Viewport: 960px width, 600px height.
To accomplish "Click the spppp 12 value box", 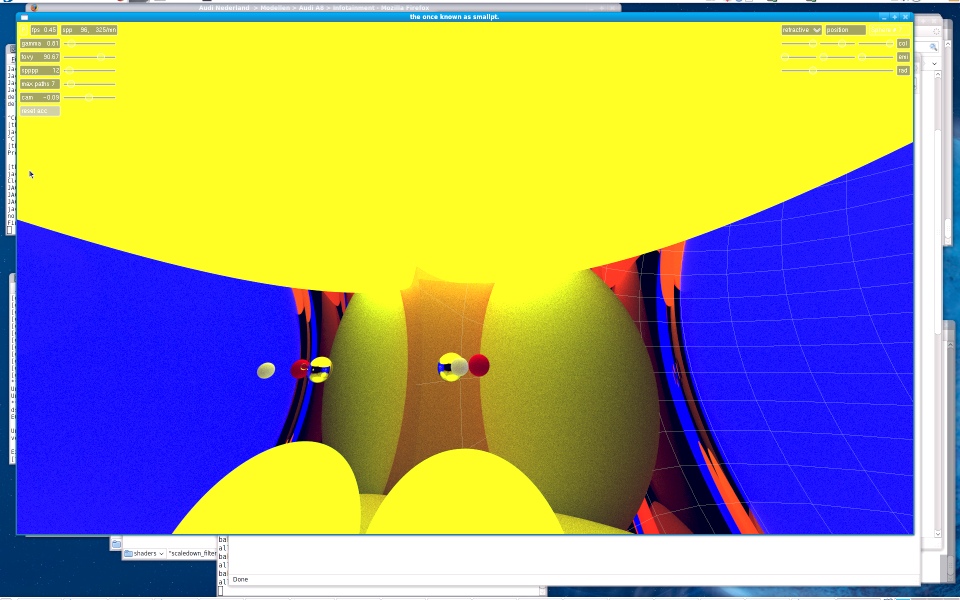I will [40, 70].
